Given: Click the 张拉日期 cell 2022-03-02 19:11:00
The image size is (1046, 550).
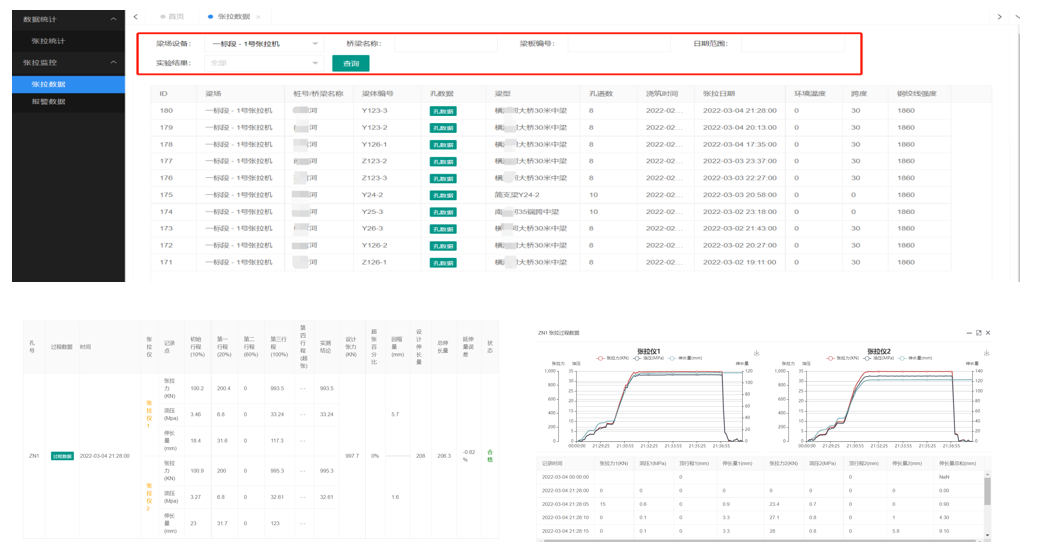Looking at the screenshot, I should coord(739,262).
